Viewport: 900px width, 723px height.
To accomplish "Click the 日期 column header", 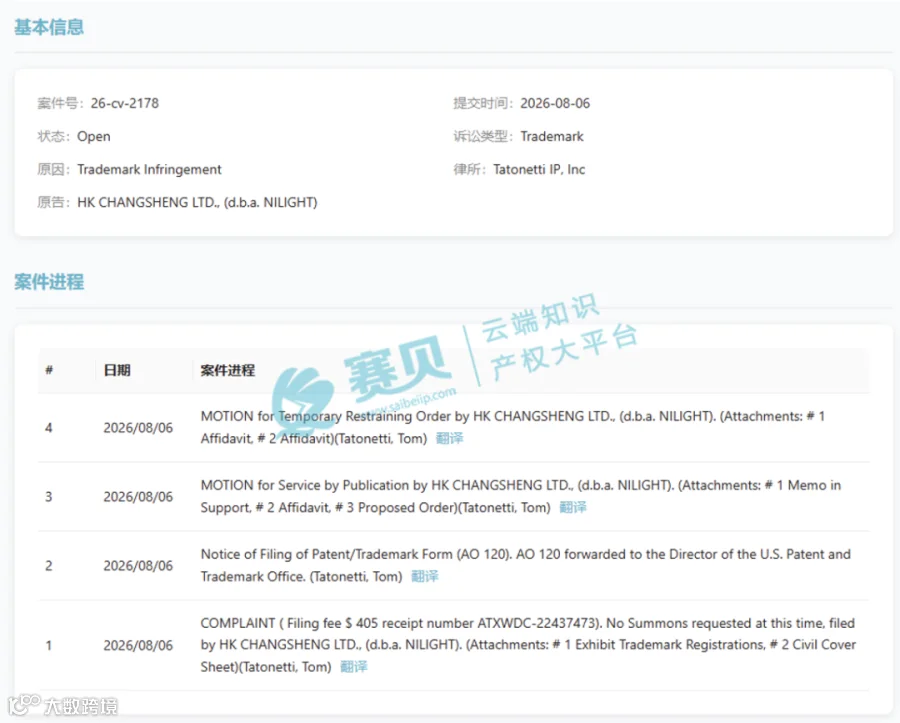I will 117,370.
